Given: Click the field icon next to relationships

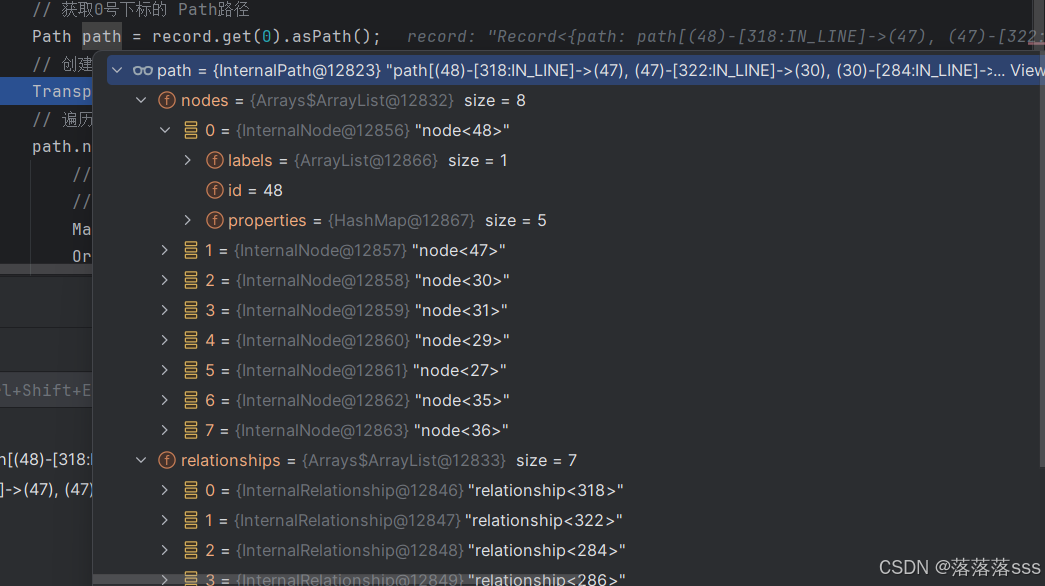Looking at the screenshot, I should tap(166, 460).
